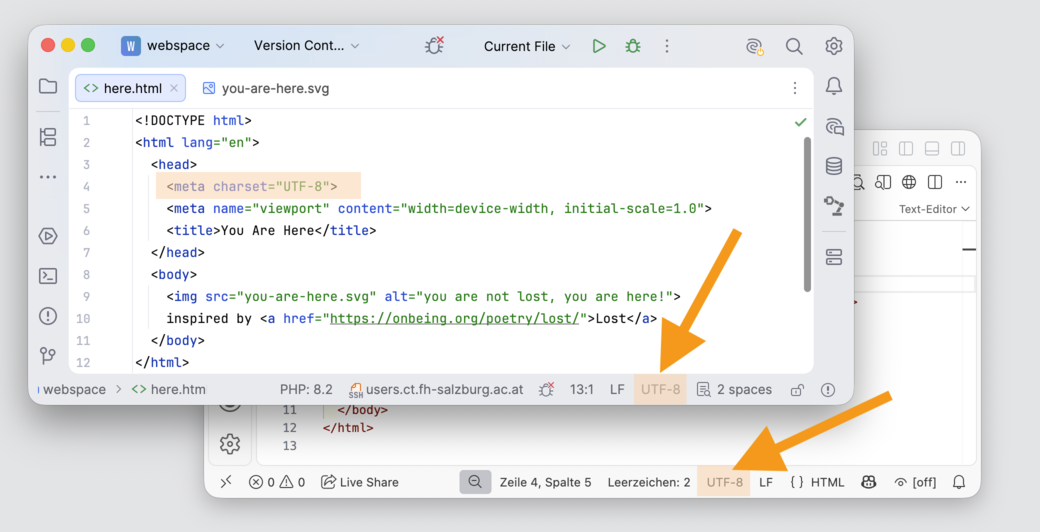Click VS Code zoom-out status icon
This screenshot has width=1040, height=532.
(475, 482)
